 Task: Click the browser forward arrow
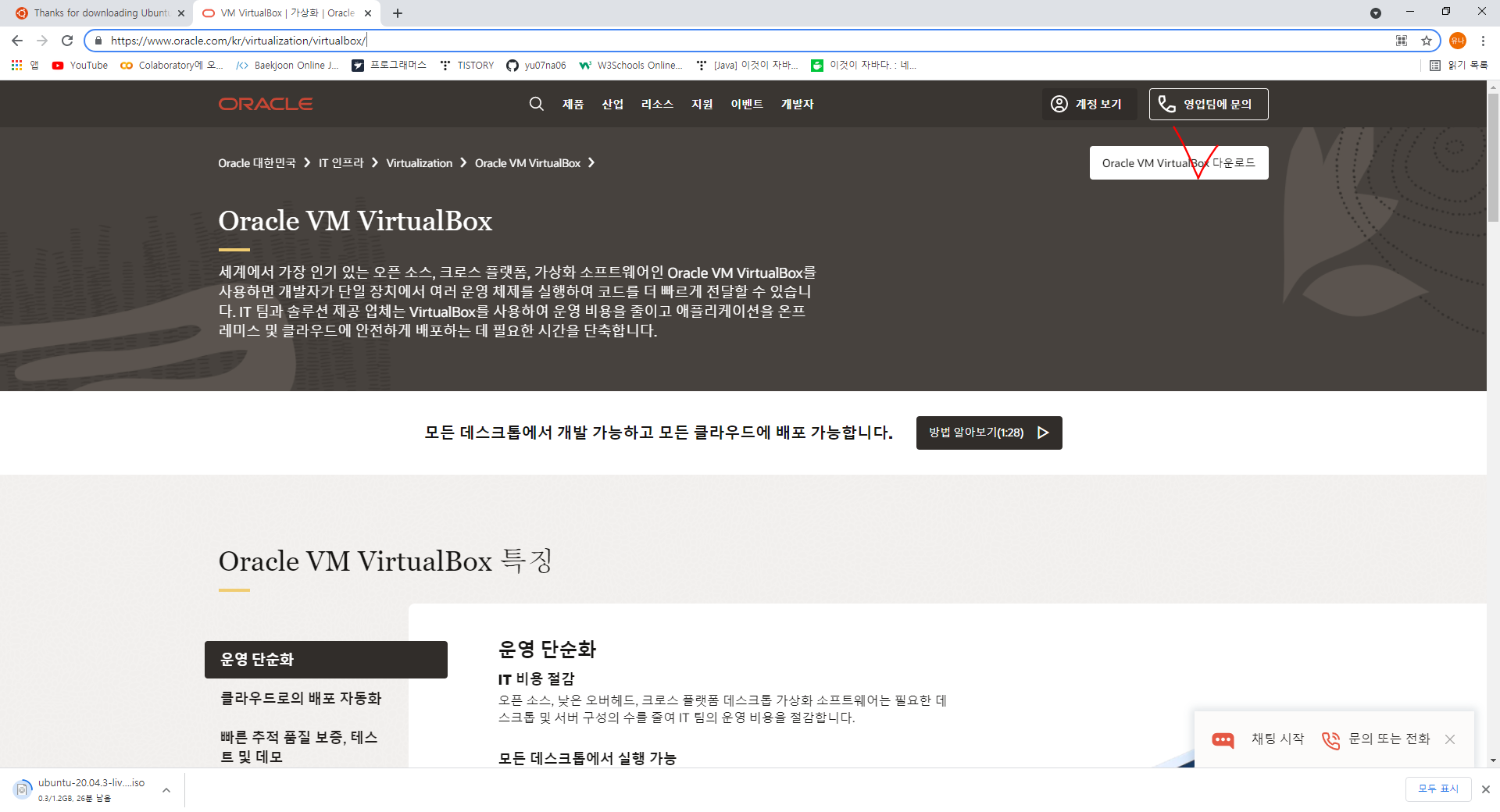[42, 41]
